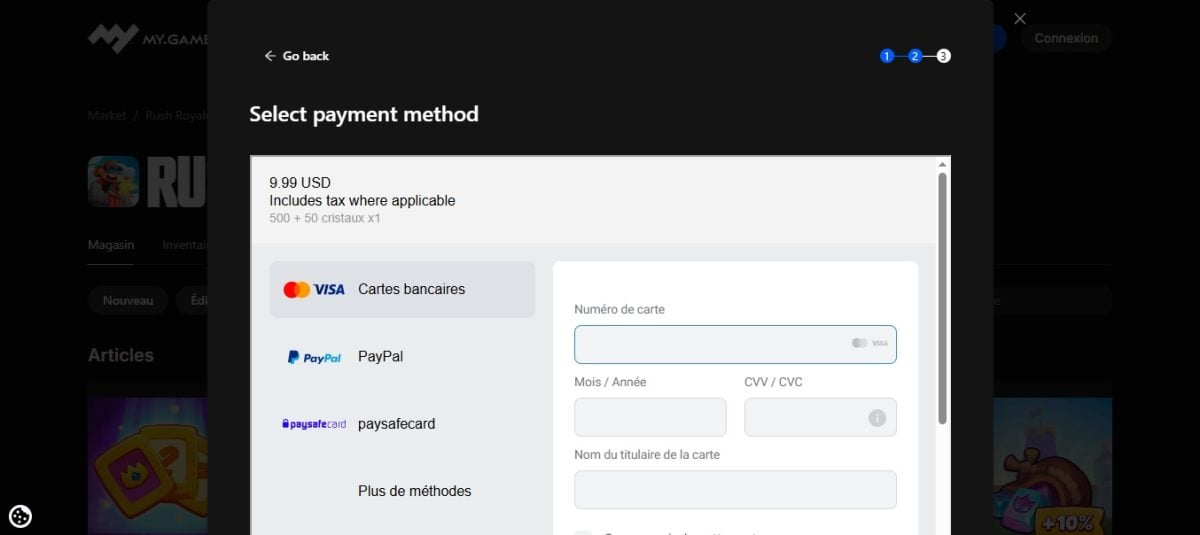Click the payment frame scrollbar thumb
This screenshot has width=1200, height=535.
(942, 297)
